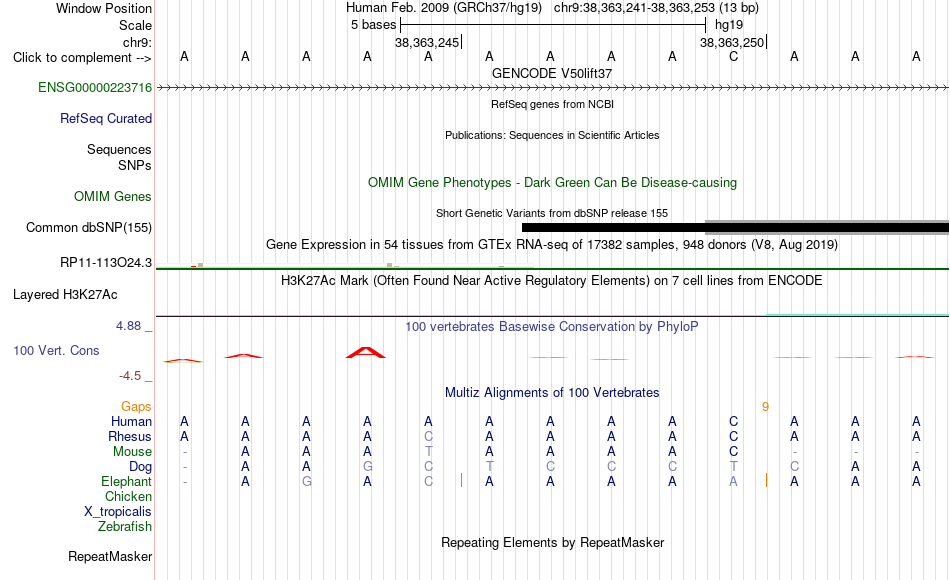Click '100 vertebrates Basewise Conservation by PhyloP' title
Viewport: 950px width, 580px height.
pyautogui.click(x=552, y=327)
